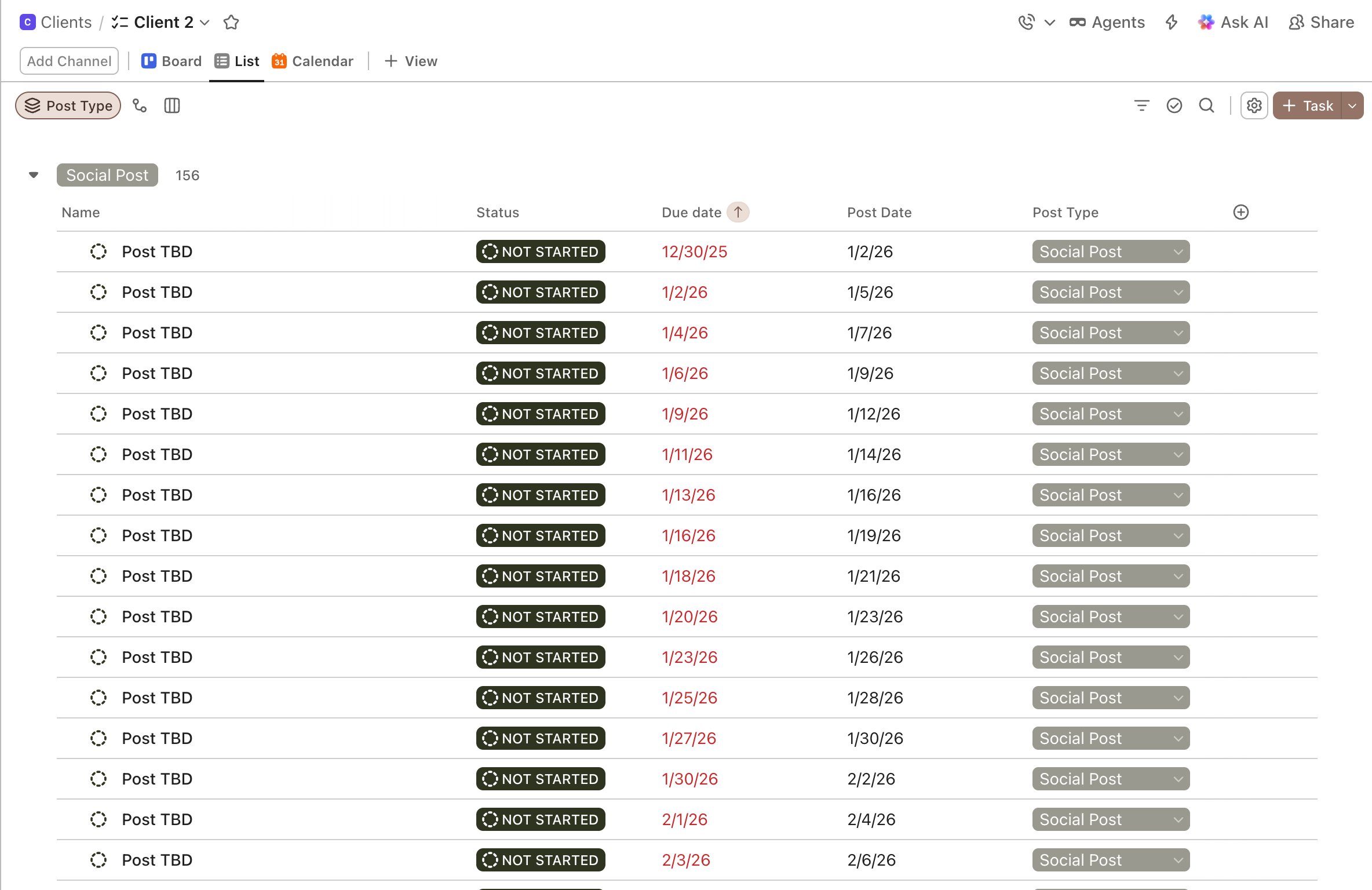Open Post Type dropdown for post date 1/7/26
The image size is (1372, 890).
click(1111, 333)
